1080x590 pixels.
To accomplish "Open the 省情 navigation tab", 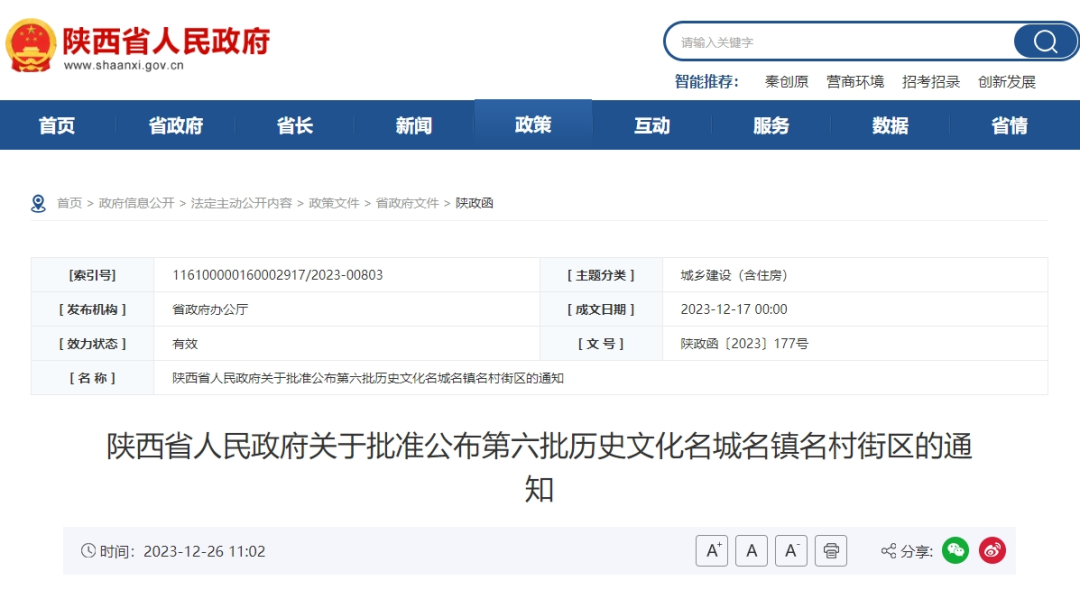I will point(1009,125).
